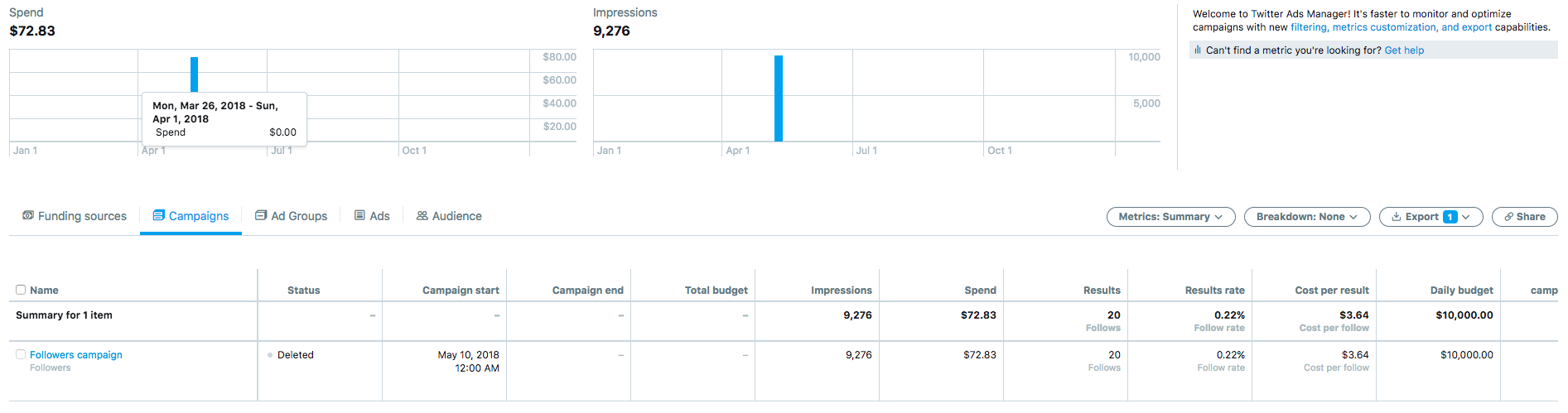This screenshot has height=413, width=1568.
Task: Expand the Breakdown: None dropdown
Action: [1306, 217]
